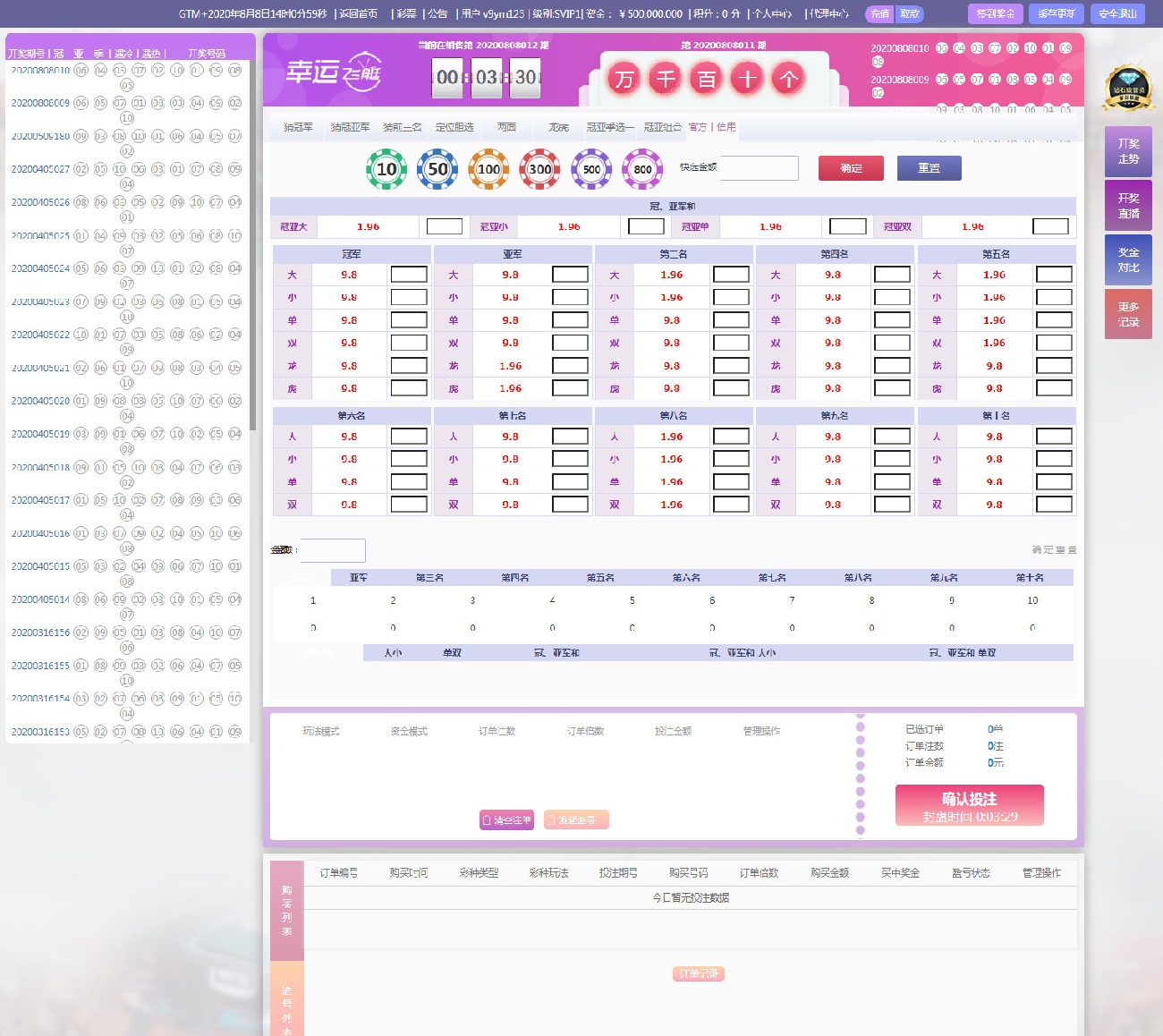Viewport: 1163px width, 1036px height.
Task: Click the 幸运飞艇 game logo
Action: pyautogui.click(x=333, y=72)
